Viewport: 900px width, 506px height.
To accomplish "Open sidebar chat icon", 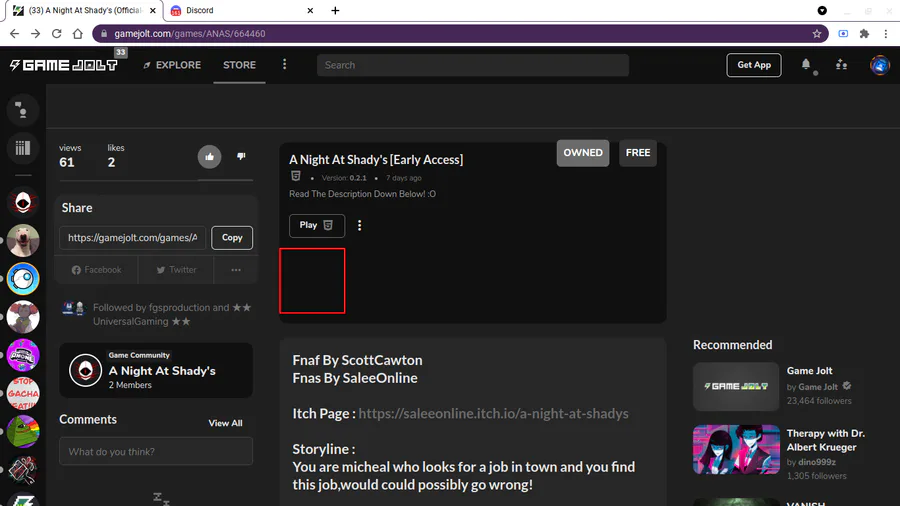I will 23,110.
